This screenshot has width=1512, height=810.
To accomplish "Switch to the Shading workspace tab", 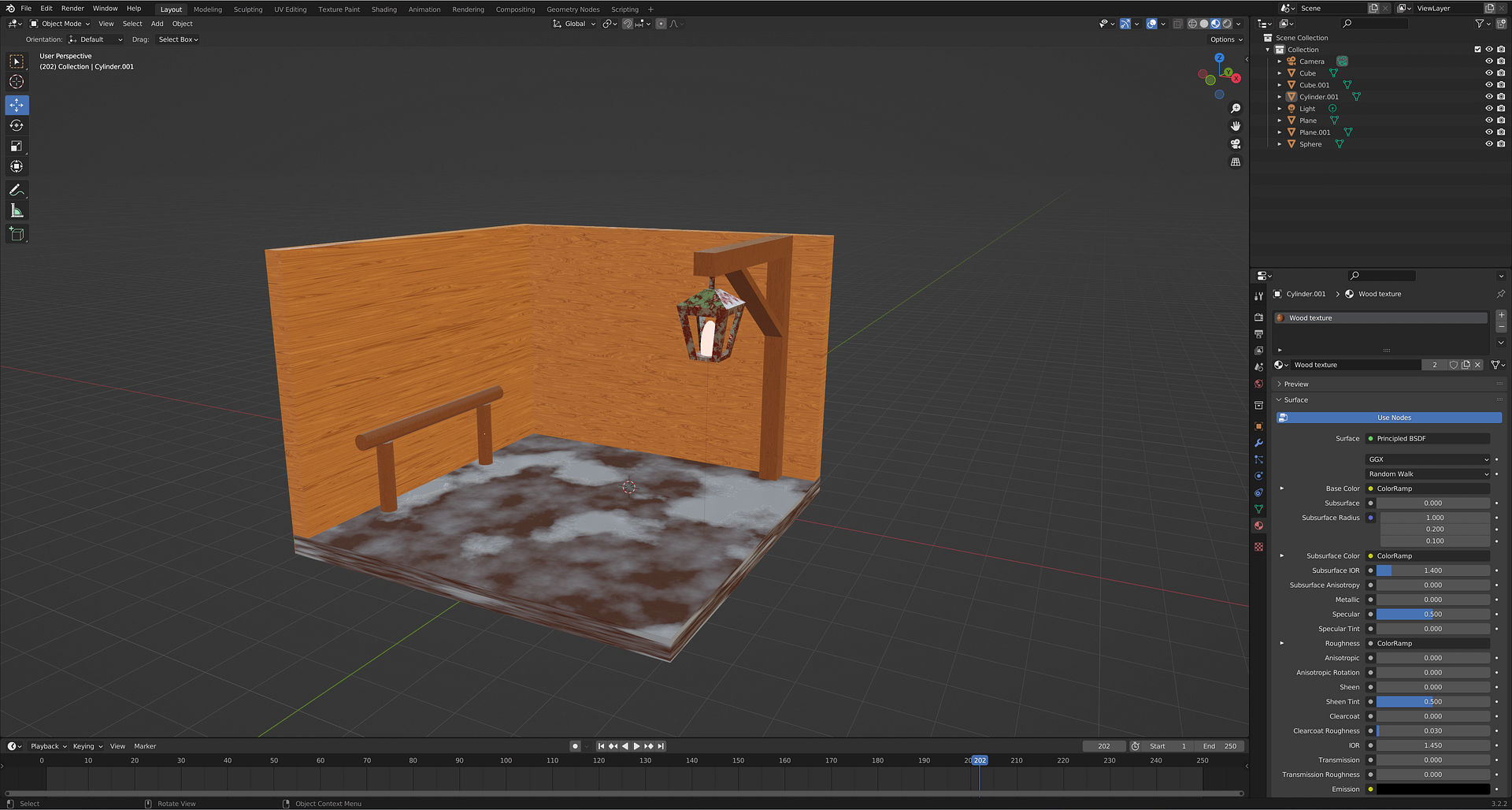I will [x=384, y=9].
